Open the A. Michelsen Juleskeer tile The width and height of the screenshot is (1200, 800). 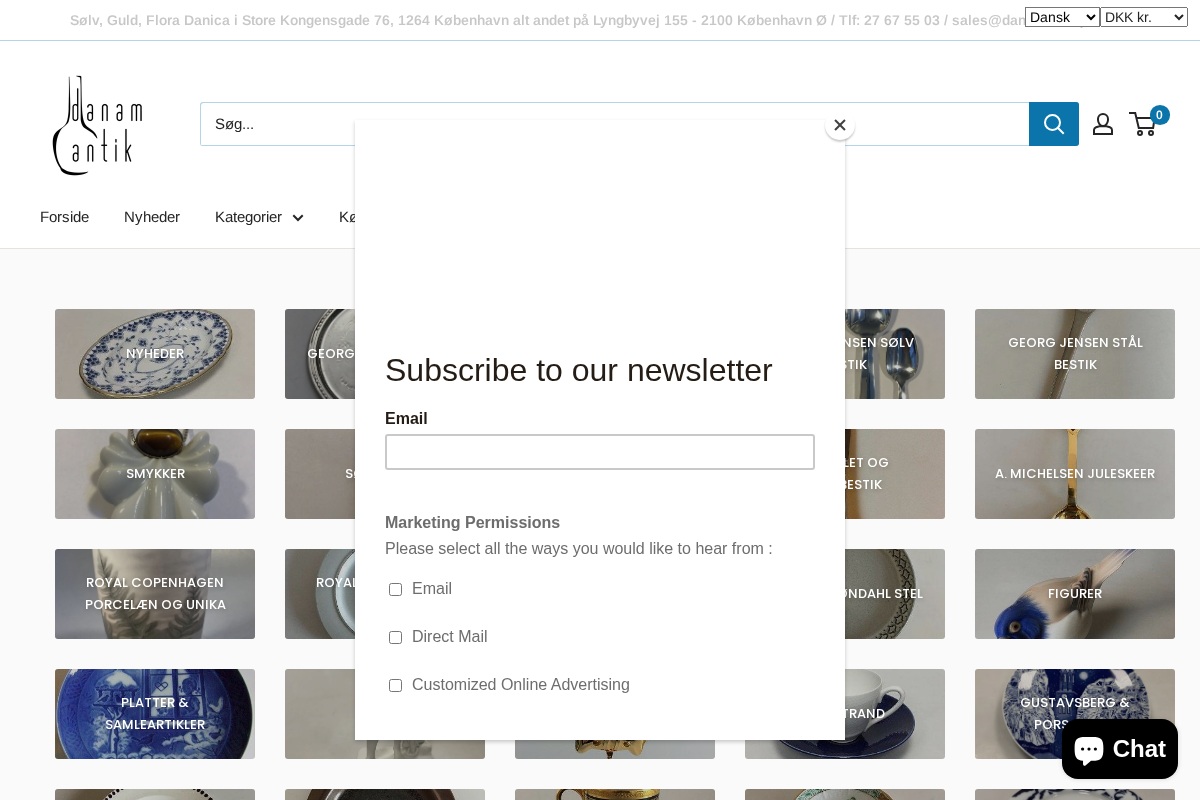click(x=1074, y=473)
